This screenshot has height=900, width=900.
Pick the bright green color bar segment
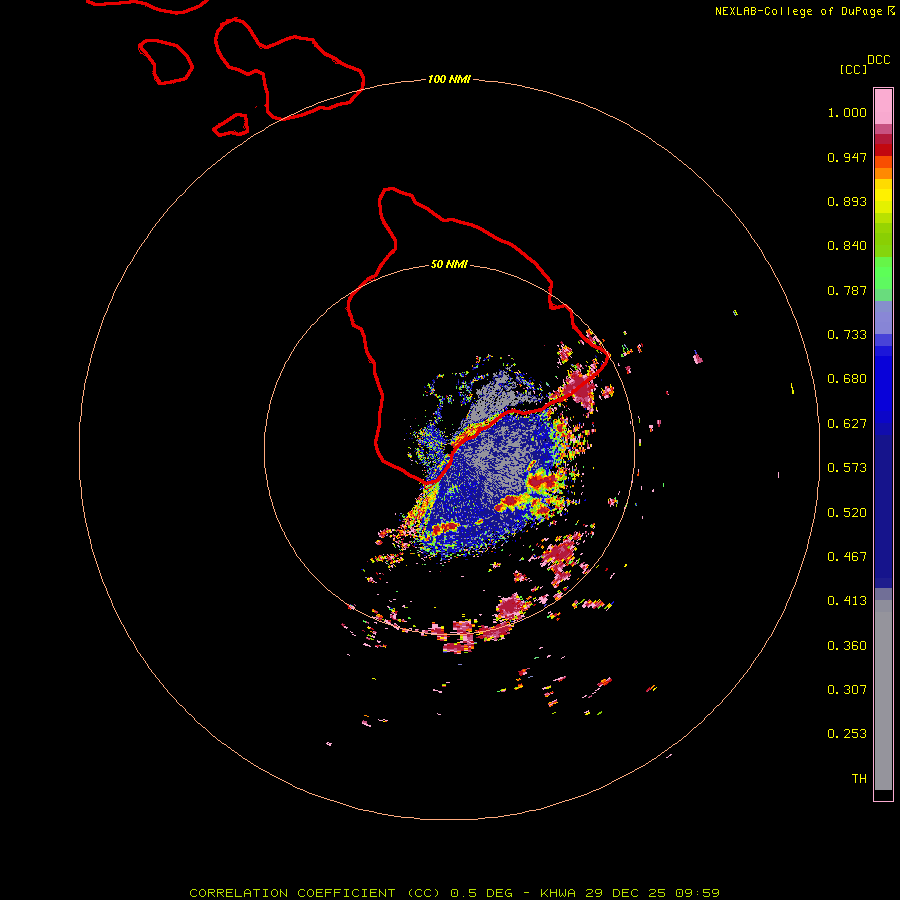click(x=883, y=273)
